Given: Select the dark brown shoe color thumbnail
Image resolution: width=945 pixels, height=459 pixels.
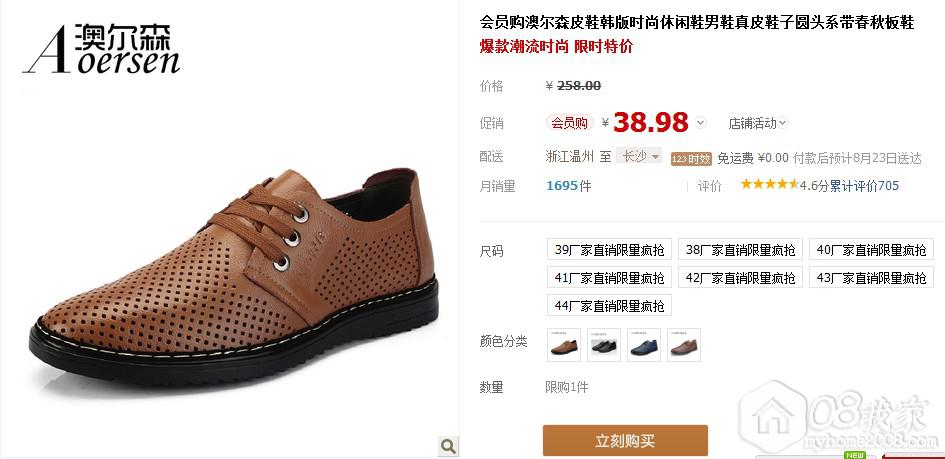Looking at the screenshot, I should (683, 345).
